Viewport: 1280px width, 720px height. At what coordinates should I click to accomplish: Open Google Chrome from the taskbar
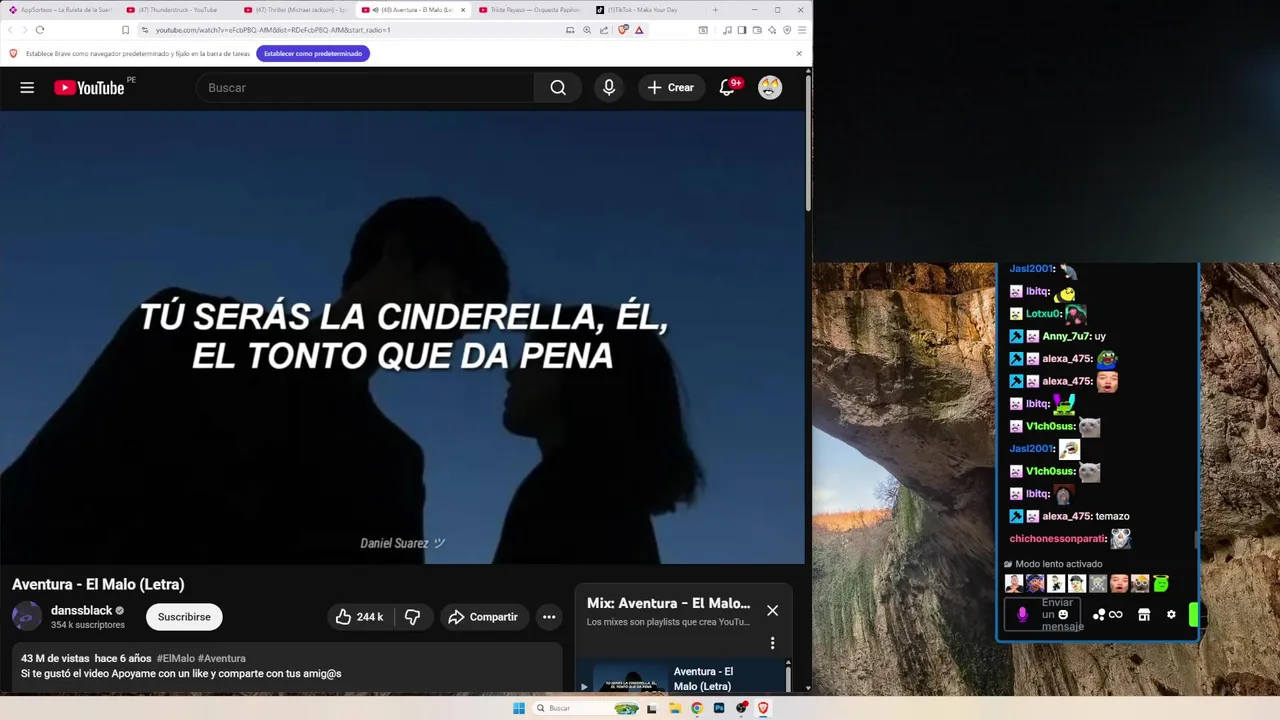(697, 708)
